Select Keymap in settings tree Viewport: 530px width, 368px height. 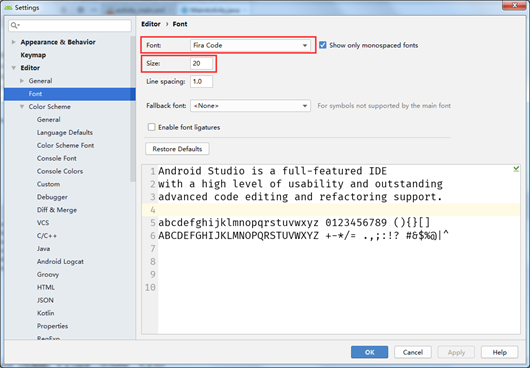(33, 55)
